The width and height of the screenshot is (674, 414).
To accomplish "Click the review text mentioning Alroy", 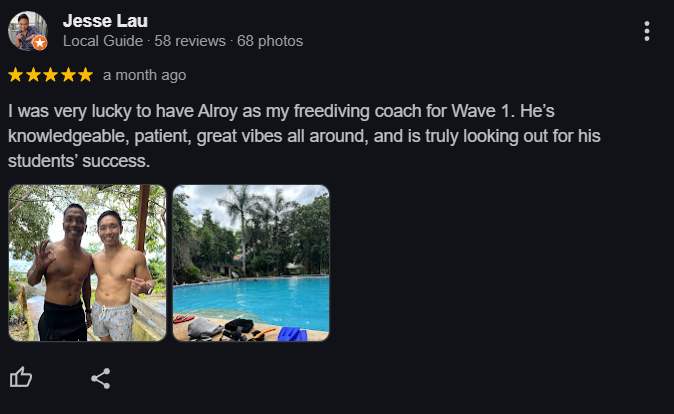I will click(x=281, y=111).
